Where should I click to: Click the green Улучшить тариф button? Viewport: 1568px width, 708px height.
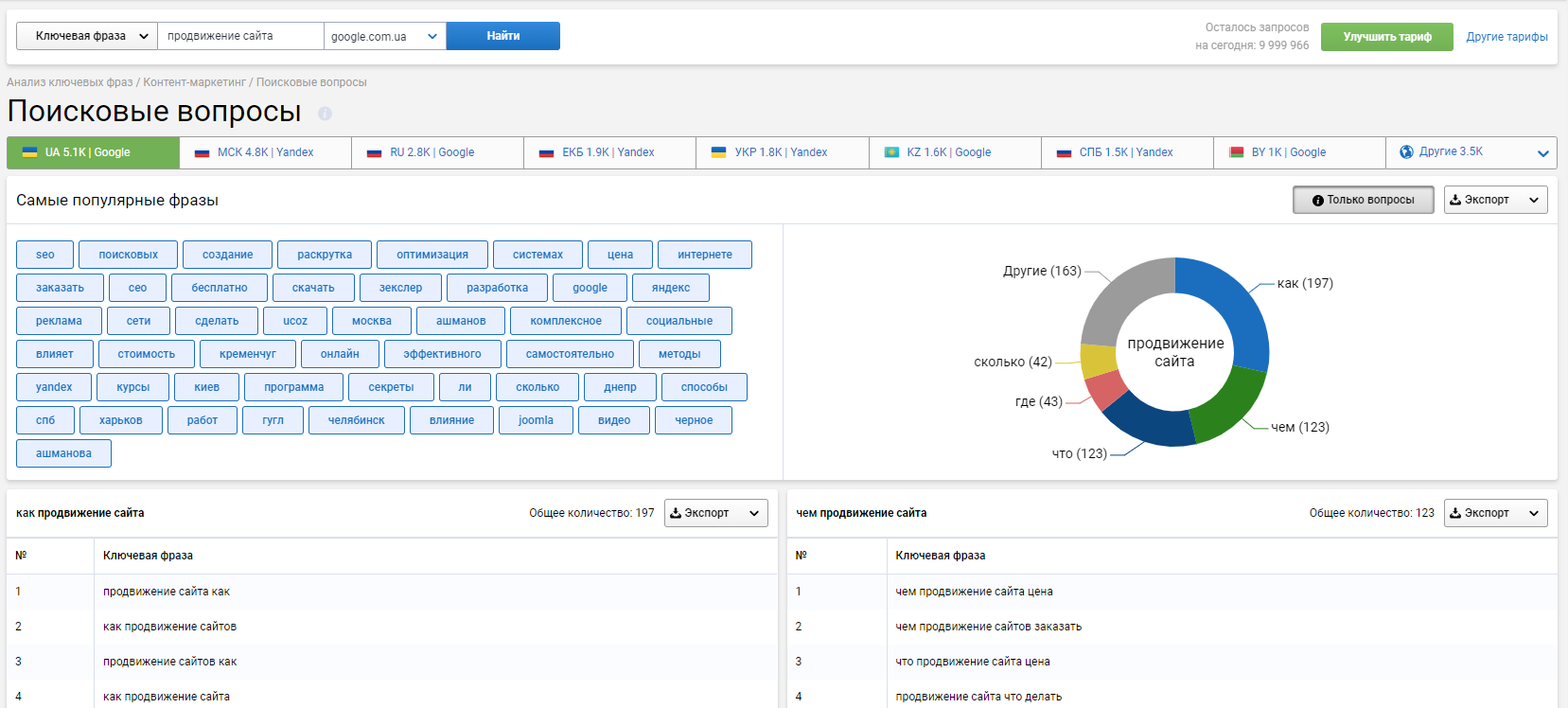(1386, 37)
